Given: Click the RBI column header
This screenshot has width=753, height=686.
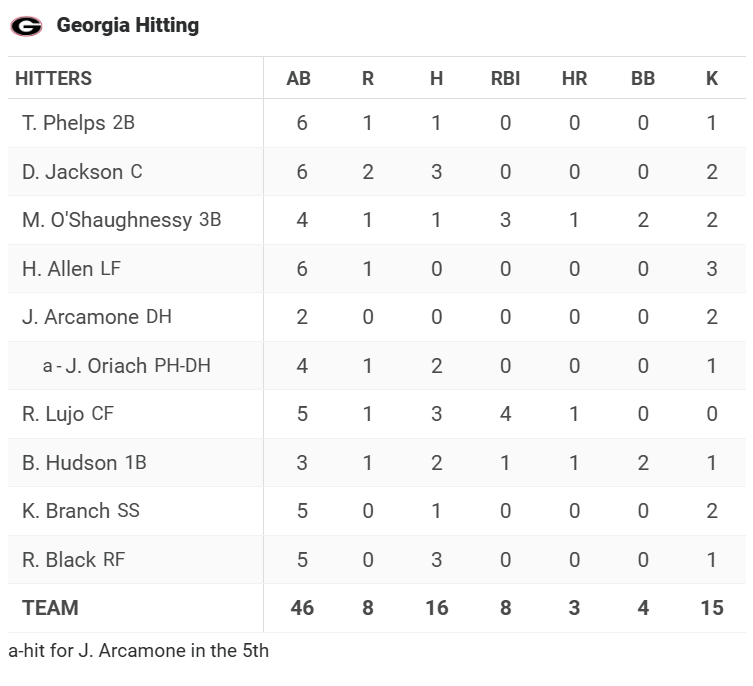Looking at the screenshot, I should (x=505, y=78).
